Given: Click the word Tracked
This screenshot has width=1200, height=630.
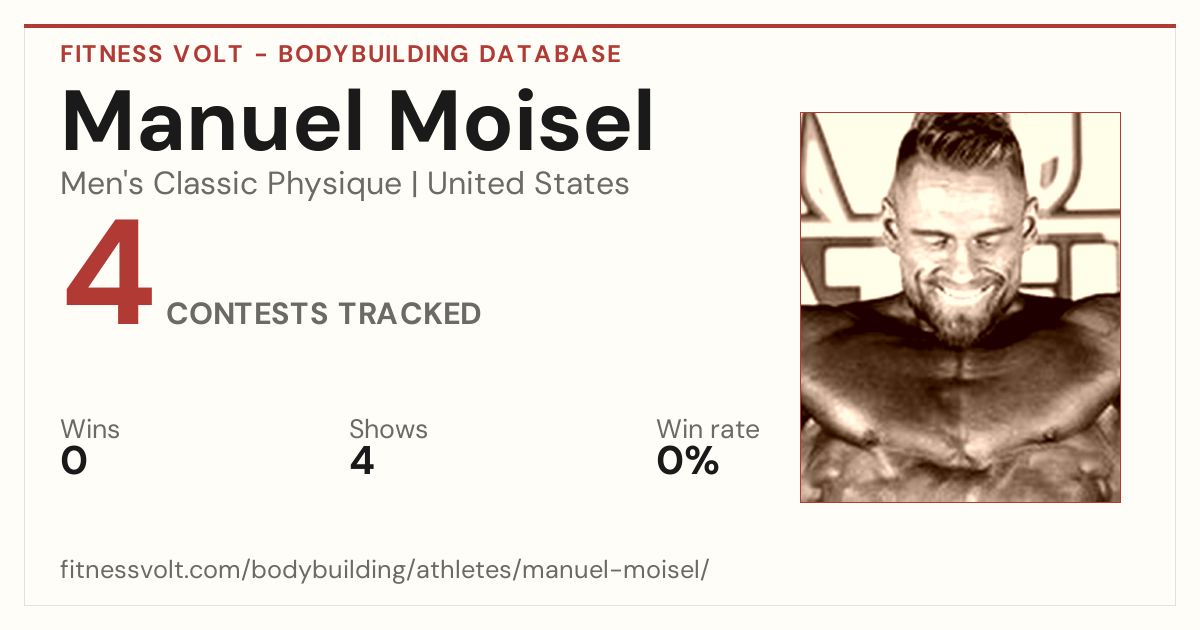Looking at the screenshot, I should [409, 314].
